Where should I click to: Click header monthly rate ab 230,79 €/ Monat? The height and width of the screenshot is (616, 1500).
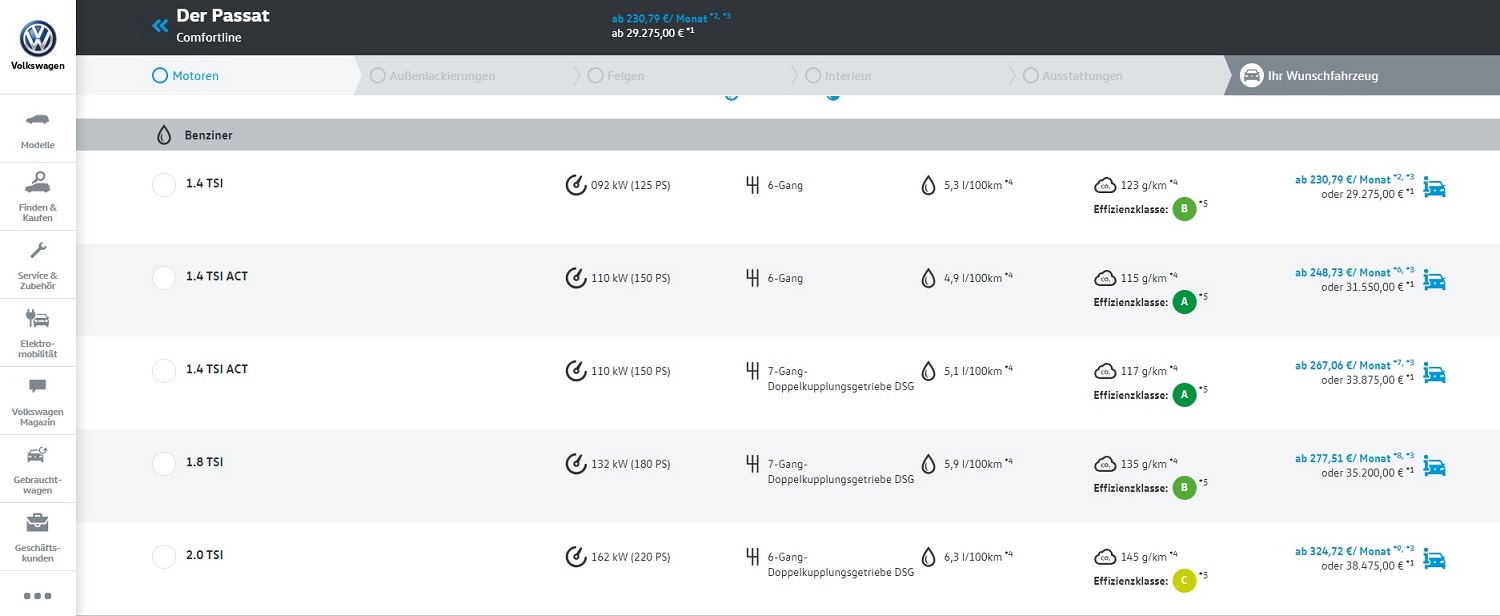(x=671, y=18)
